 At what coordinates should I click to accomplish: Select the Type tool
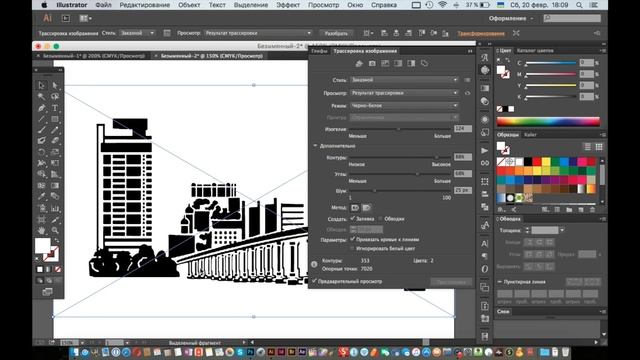55,108
